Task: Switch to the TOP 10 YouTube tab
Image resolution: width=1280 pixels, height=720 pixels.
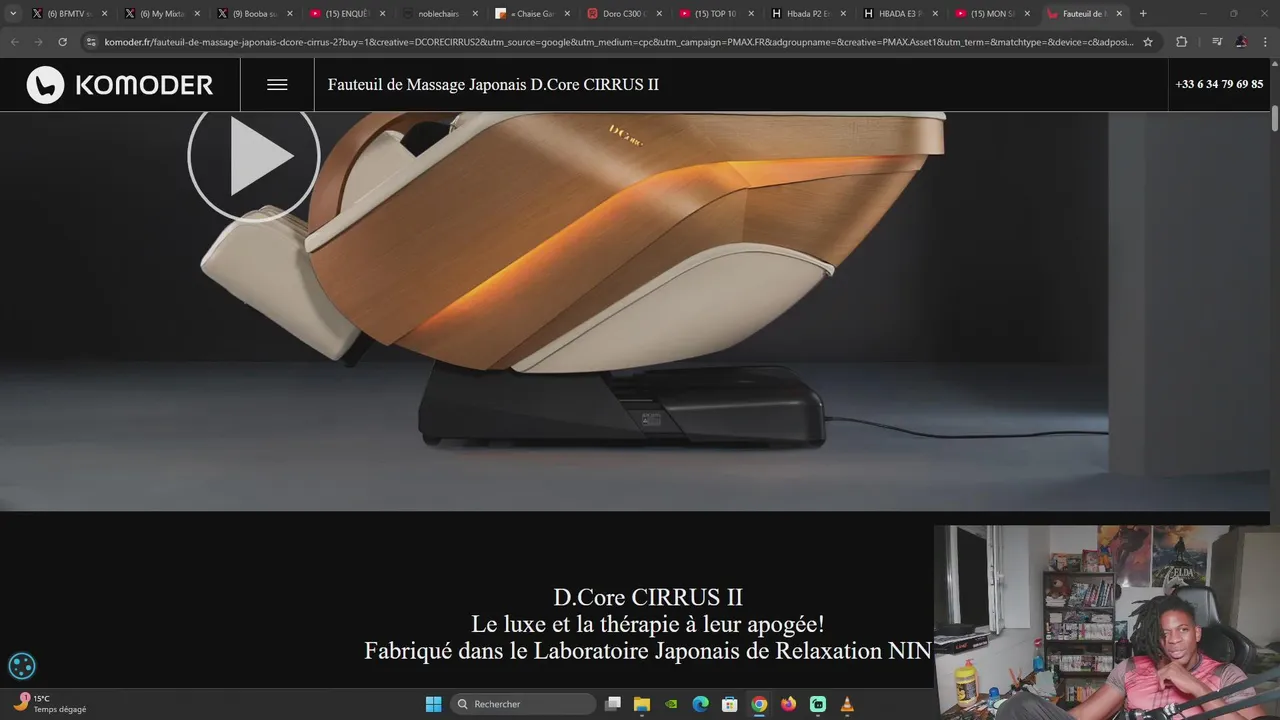Action: point(715,14)
